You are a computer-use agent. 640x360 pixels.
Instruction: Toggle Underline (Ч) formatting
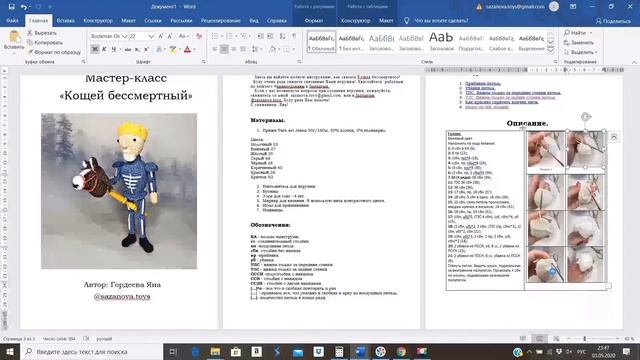tap(114, 49)
